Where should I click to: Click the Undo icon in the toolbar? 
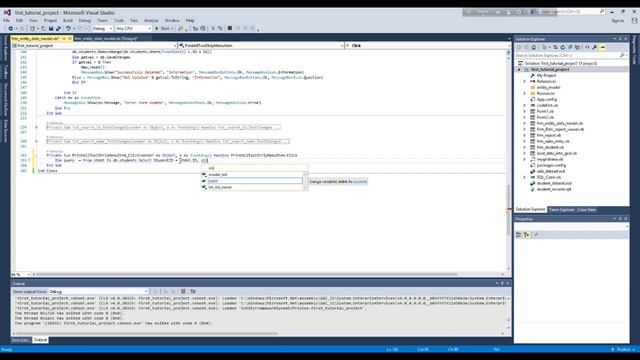68,29
